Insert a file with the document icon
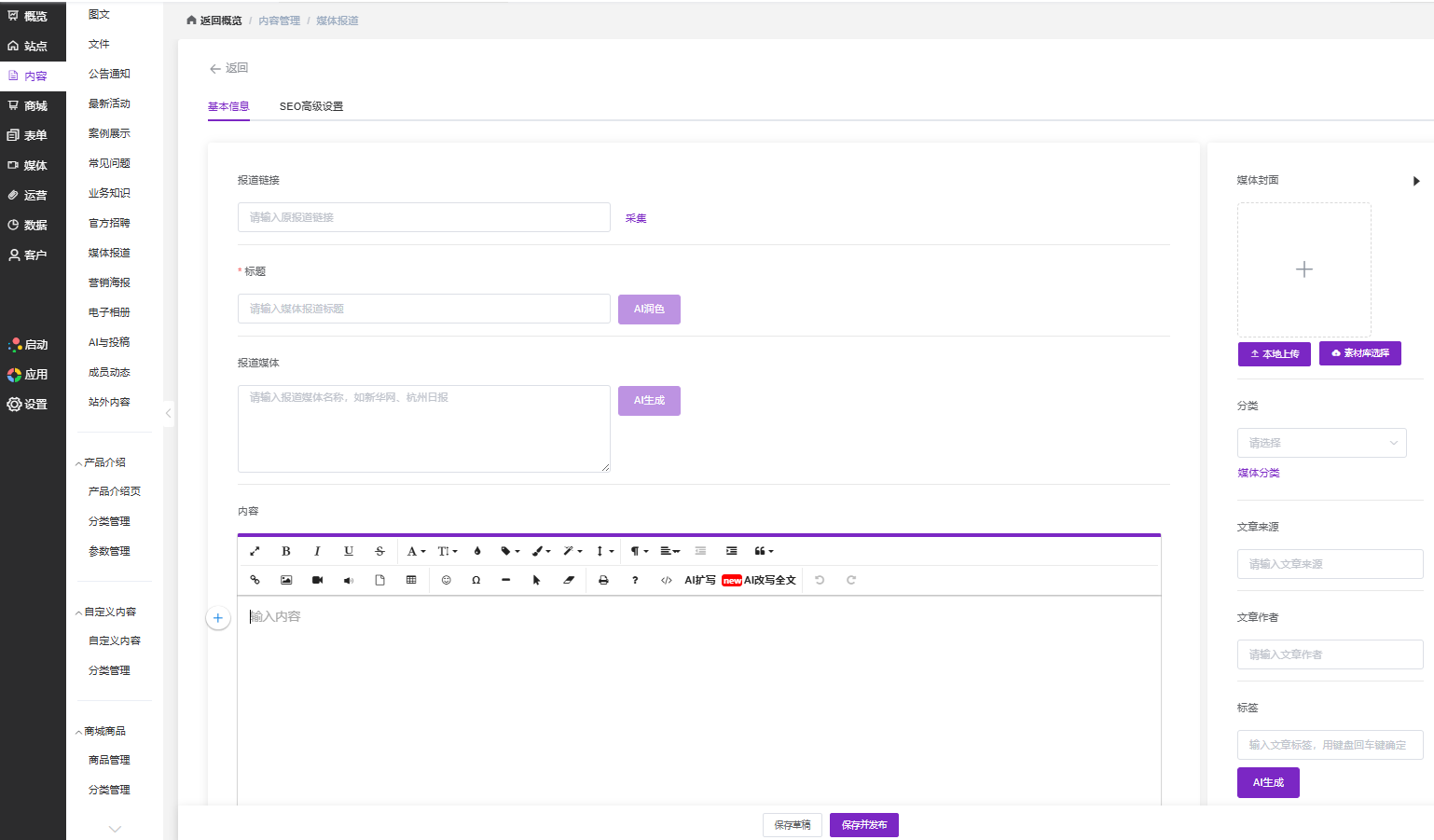1434x840 pixels. coord(379,580)
